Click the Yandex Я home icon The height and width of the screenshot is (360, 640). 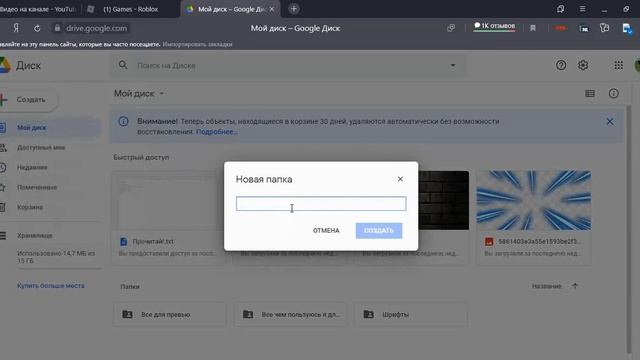[16, 28]
